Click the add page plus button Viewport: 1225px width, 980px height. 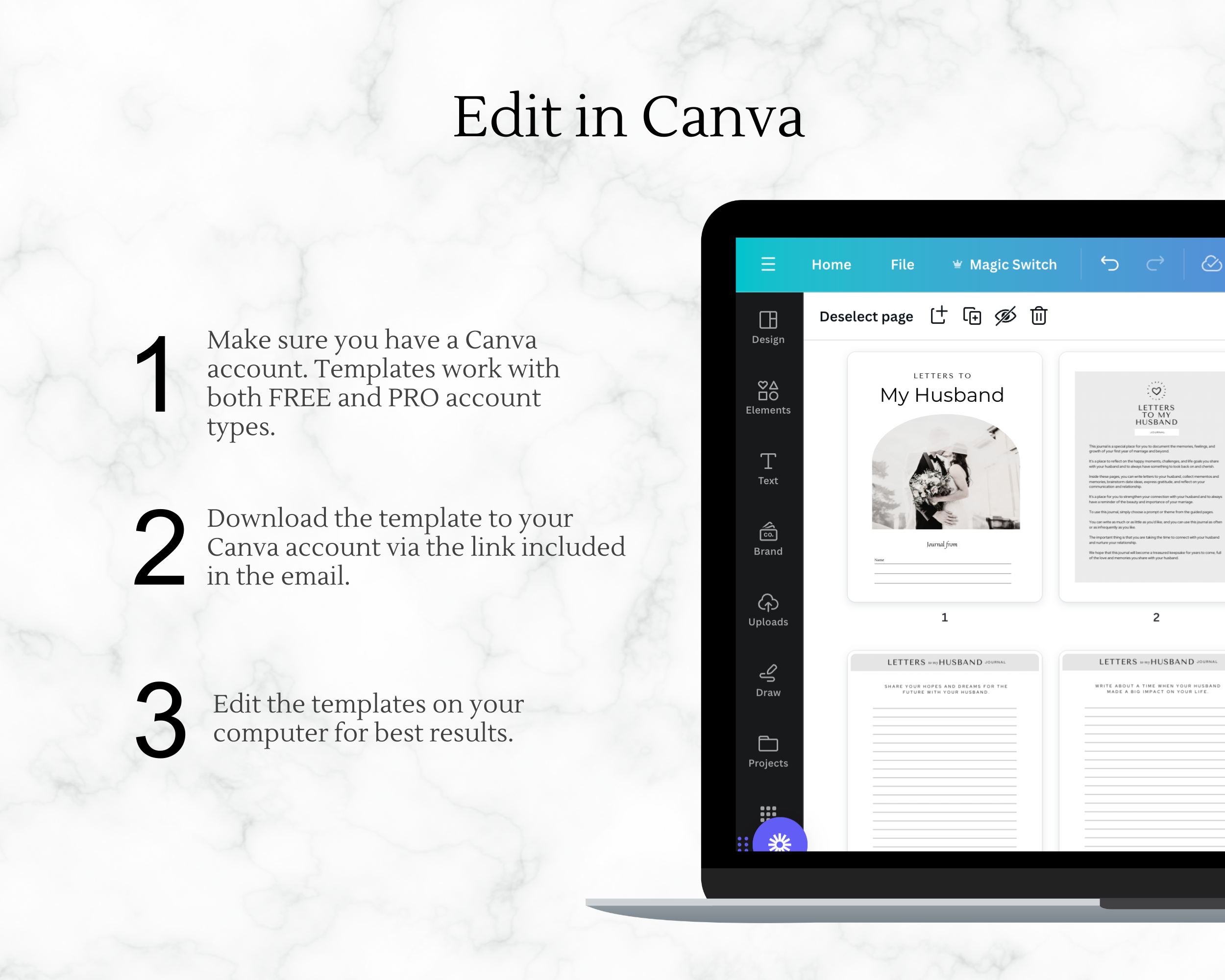938,316
